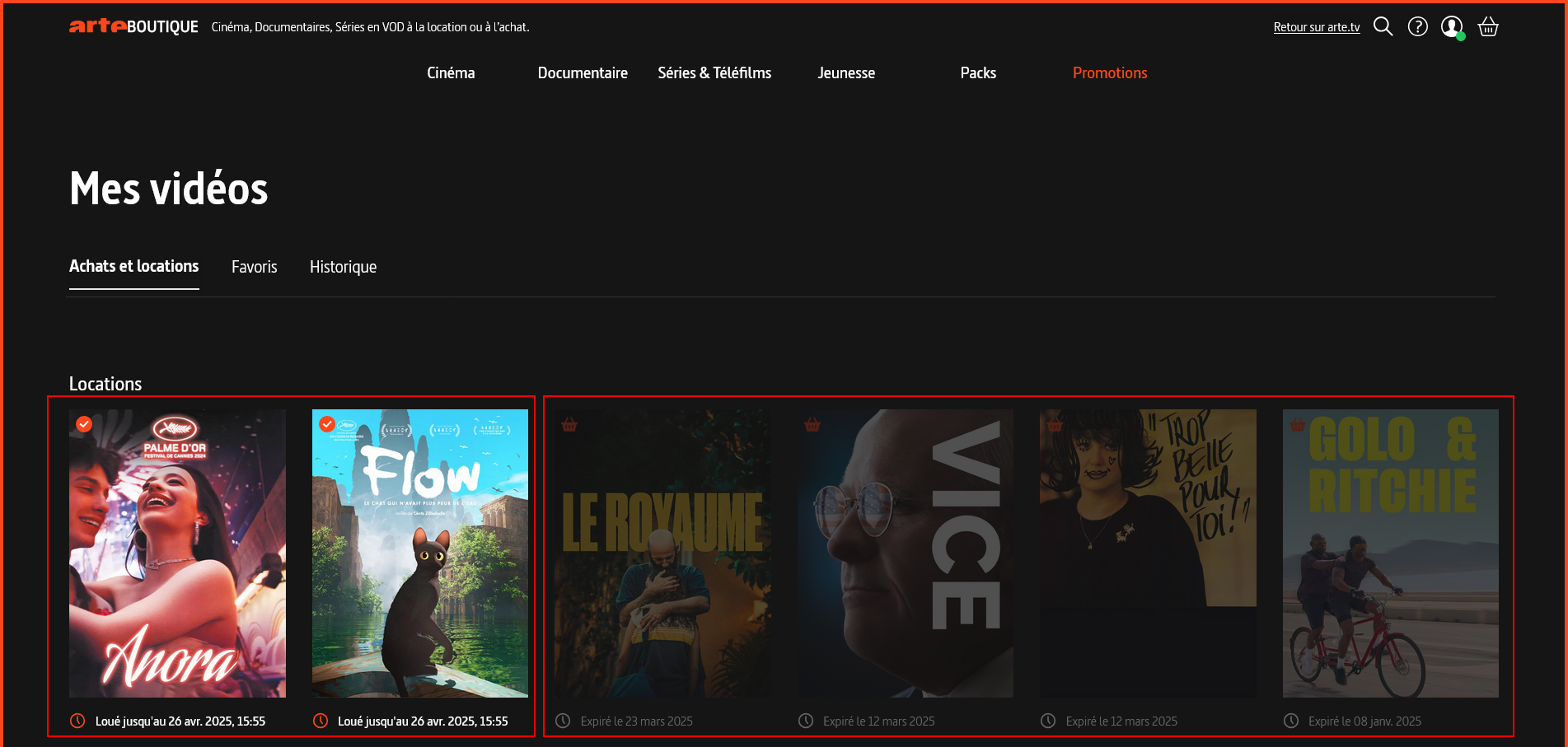Open the Packs menu
This screenshot has height=747, width=1568.
pos(978,72)
